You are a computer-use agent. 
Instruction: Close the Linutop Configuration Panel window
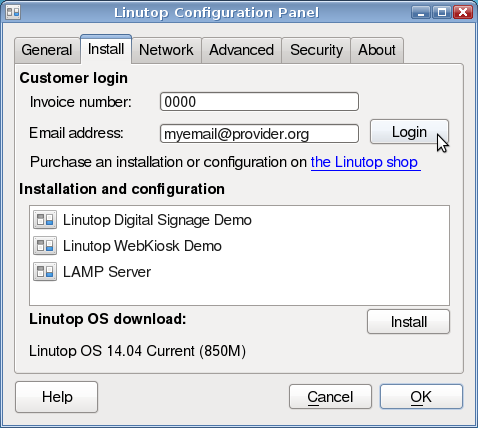(463, 13)
